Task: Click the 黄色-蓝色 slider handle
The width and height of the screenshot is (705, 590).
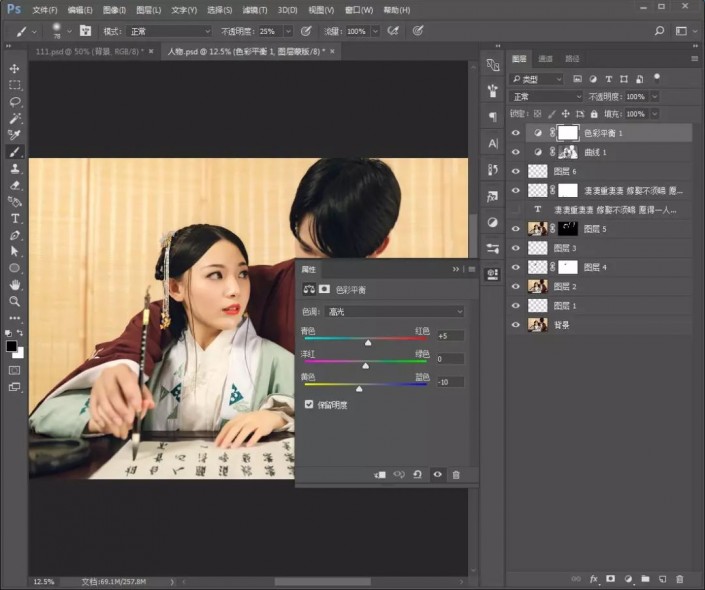Action: click(x=359, y=389)
